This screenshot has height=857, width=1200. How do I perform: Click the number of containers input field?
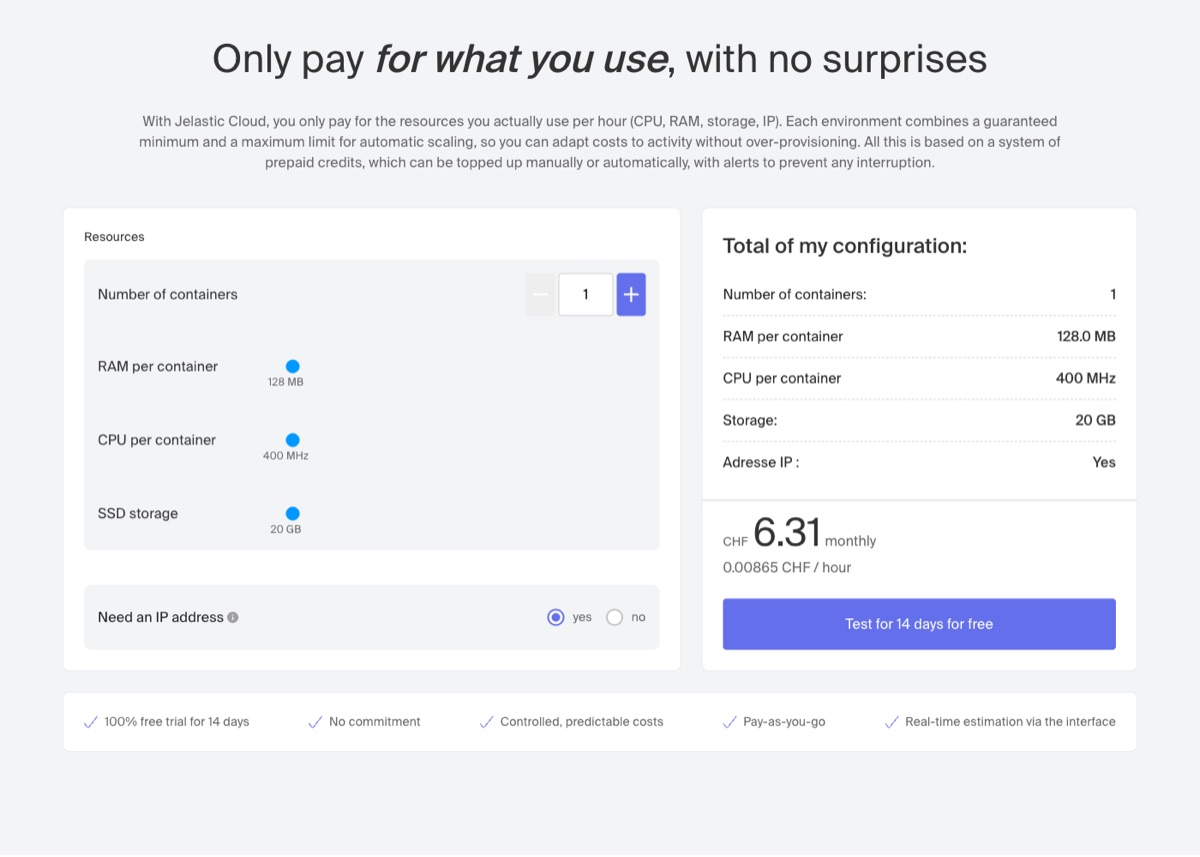point(586,294)
